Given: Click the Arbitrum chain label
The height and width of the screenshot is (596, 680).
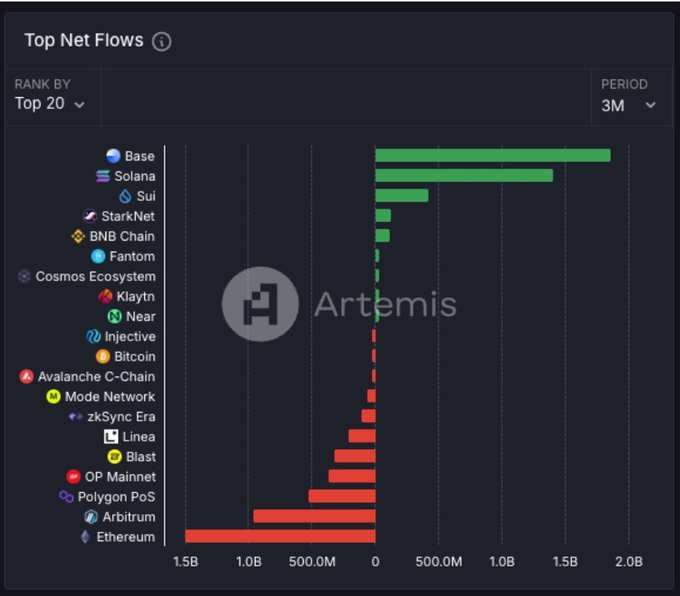Looking at the screenshot, I should click(x=129, y=517).
